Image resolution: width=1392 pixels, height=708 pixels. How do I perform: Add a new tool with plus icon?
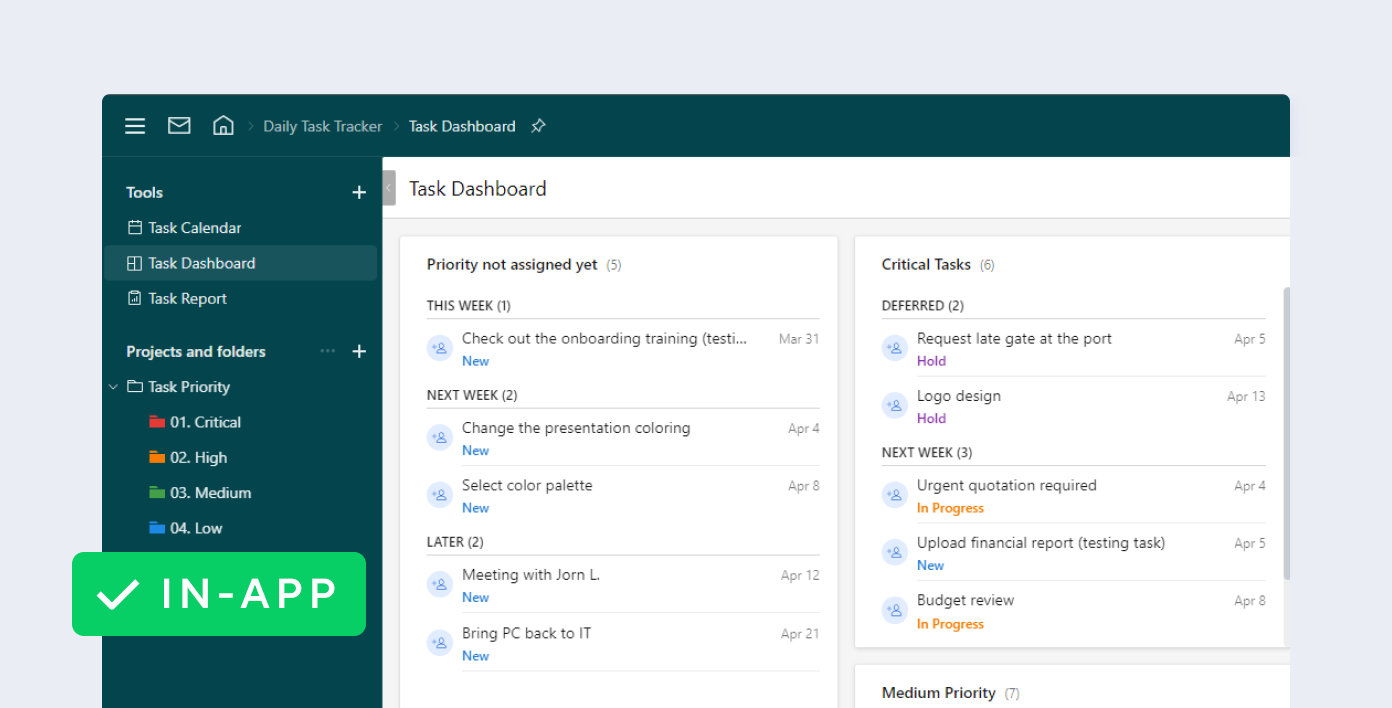[359, 193]
